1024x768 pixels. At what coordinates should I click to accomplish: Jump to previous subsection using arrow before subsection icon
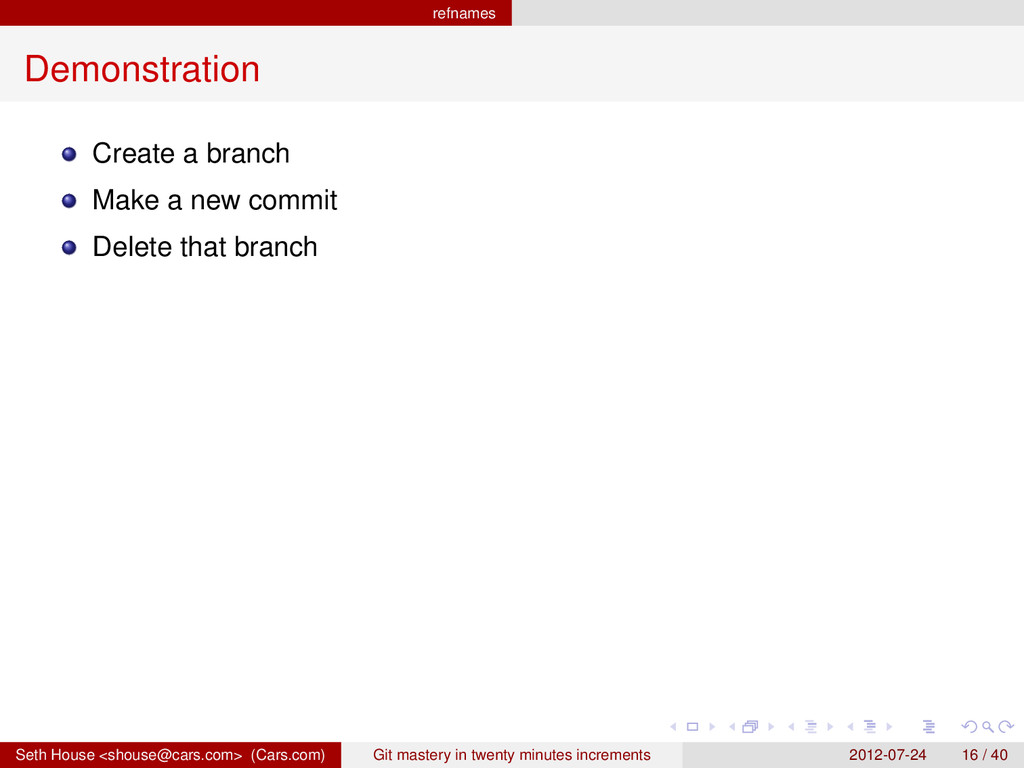(x=791, y=727)
